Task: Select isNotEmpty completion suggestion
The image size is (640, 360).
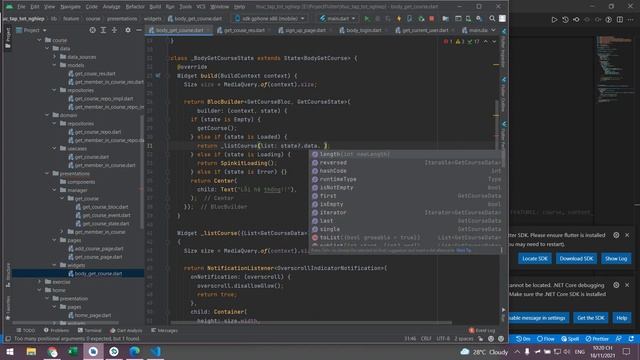Action: (x=406, y=187)
